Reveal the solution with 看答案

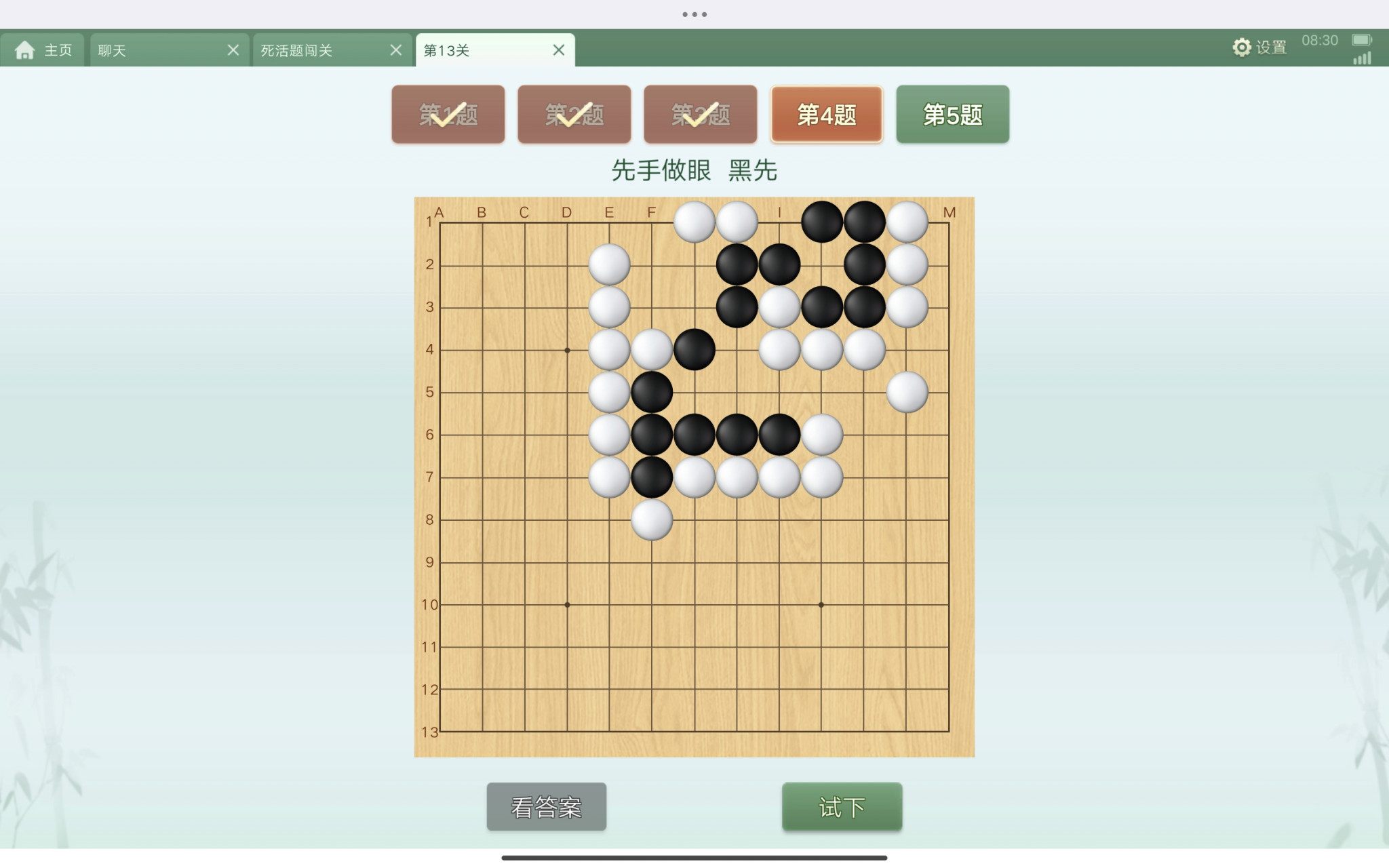point(547,807)
